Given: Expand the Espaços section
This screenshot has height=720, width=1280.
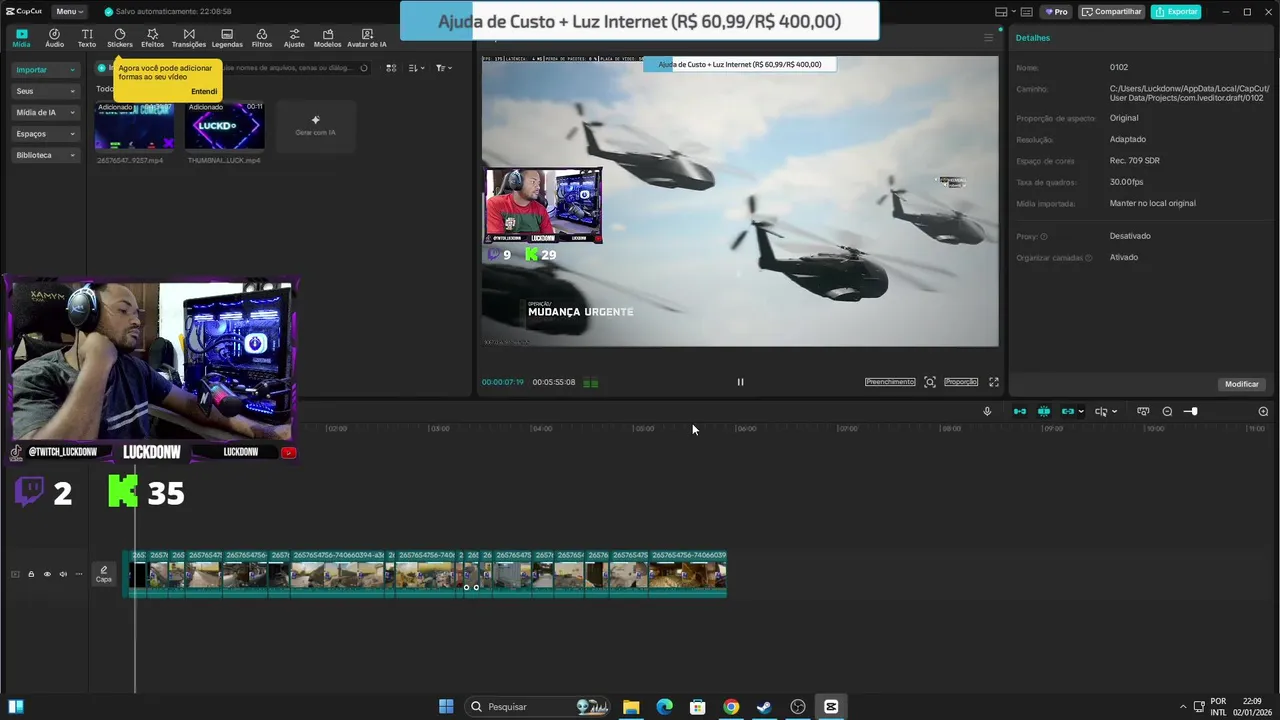Looking at the screenshot, I should (x=45, y=134).
